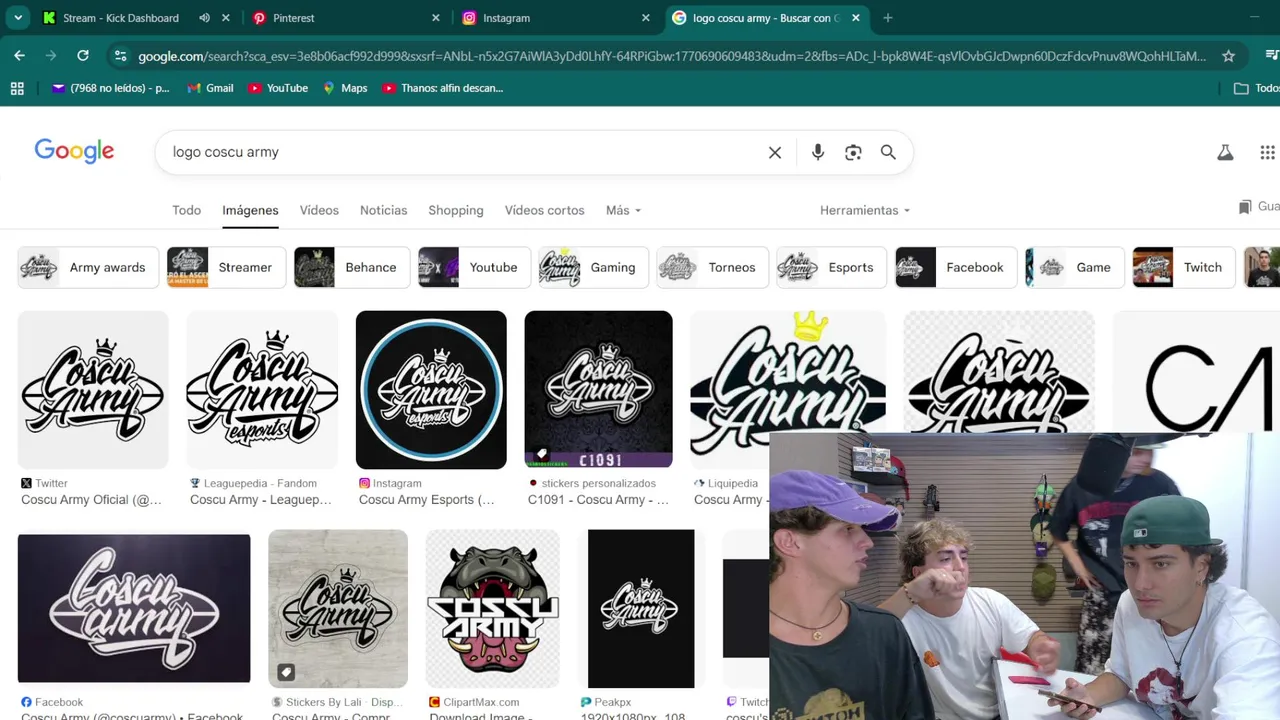The width and height of the screenshot is (1280, 720).
Task: Open the tab search dropdown arrow
Action: click(x=18, y=18)
